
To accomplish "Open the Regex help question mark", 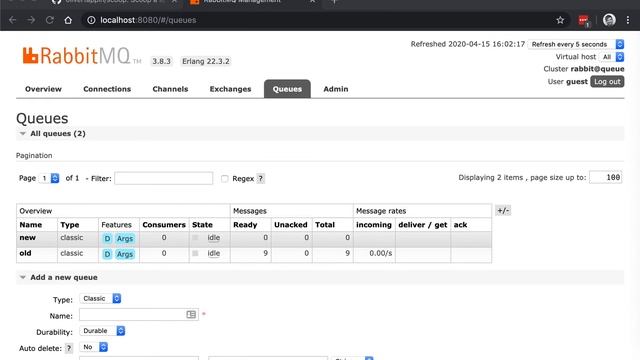I will click(x=260, y=178).
